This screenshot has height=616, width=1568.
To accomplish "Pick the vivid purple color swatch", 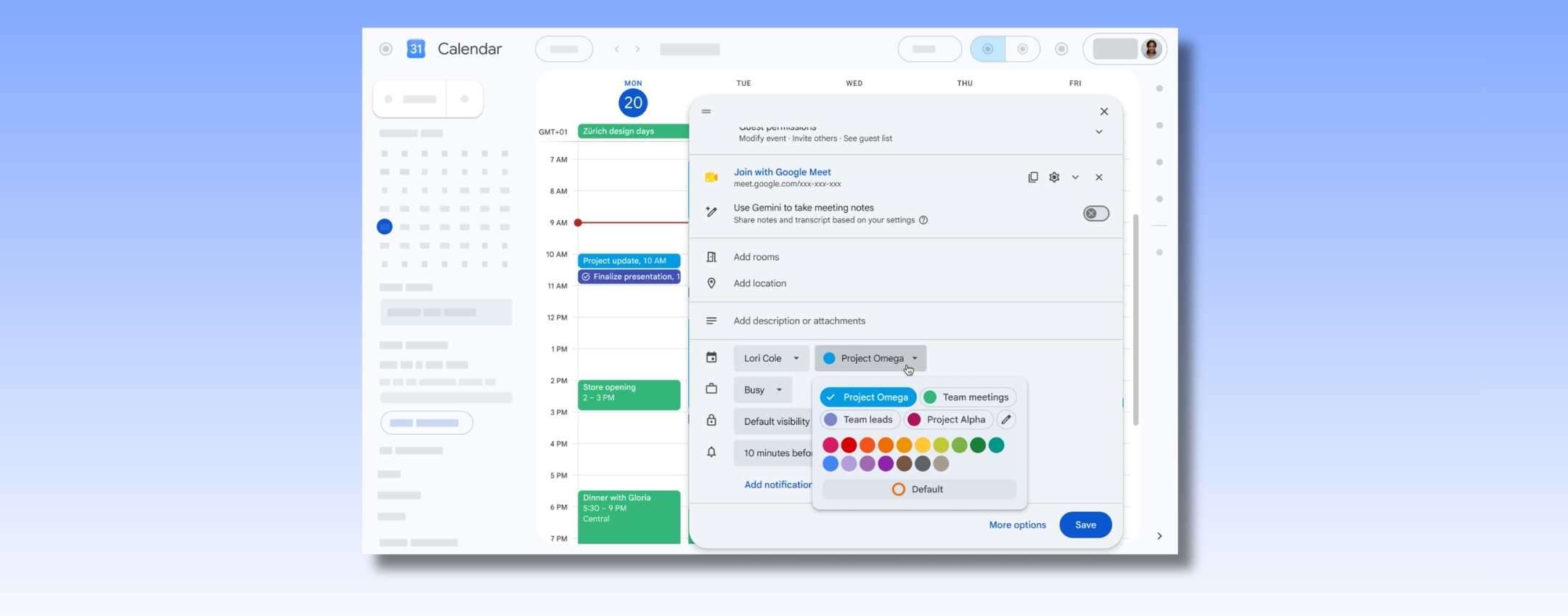I will click(x=886, y=463).
